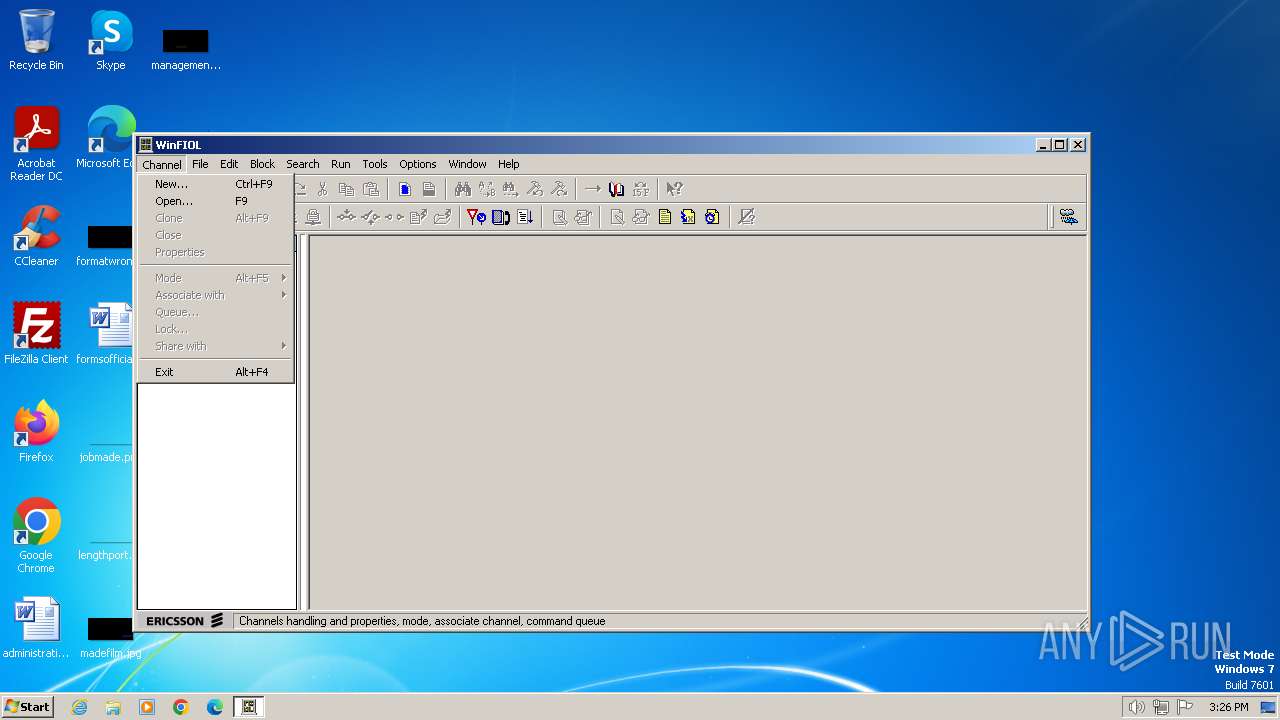Screen dimensions: 1280x720
Task: Click the Edit menu
Action: (229, 164)
